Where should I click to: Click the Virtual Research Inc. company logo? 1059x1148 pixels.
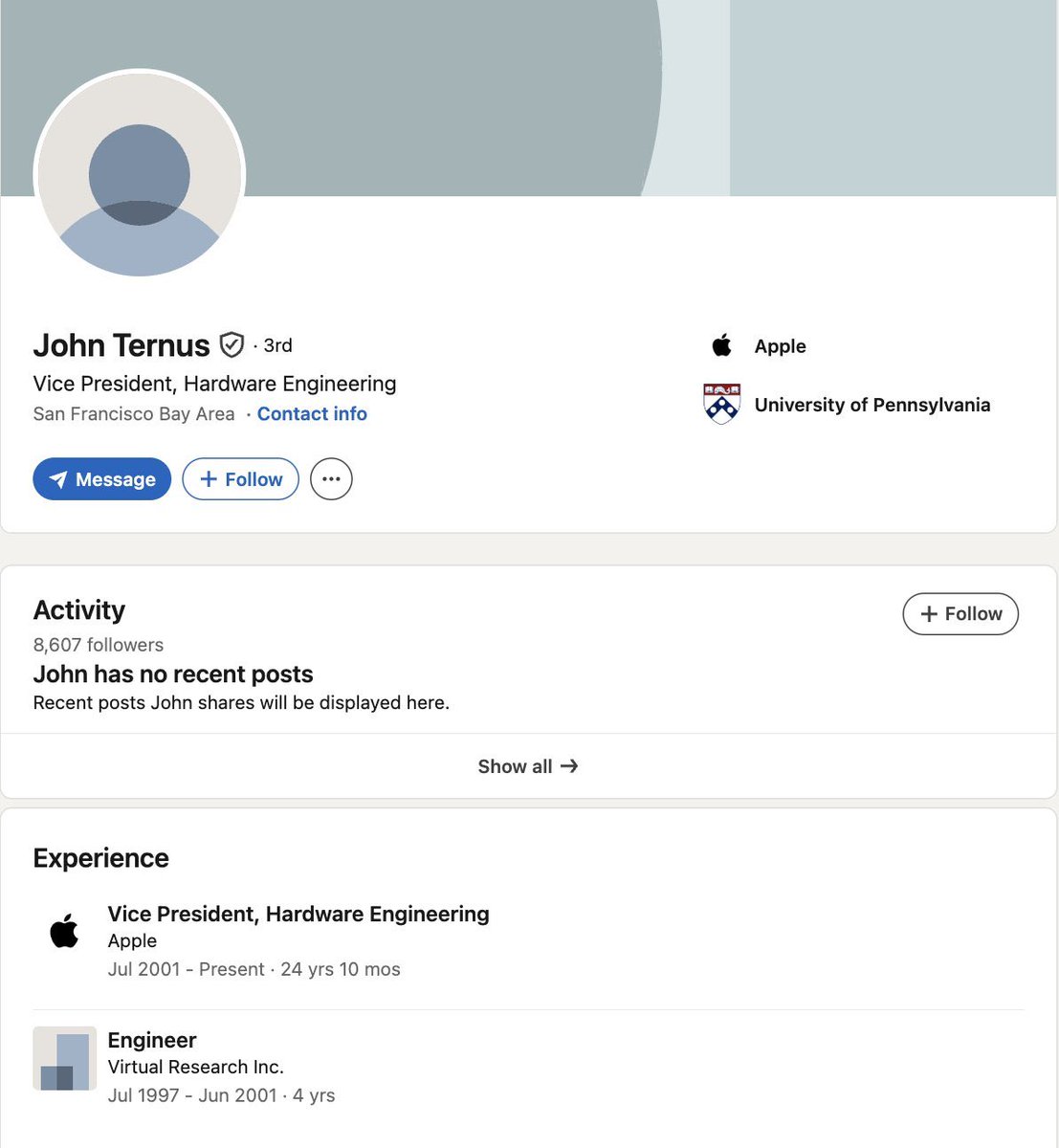pos(64,1058)
